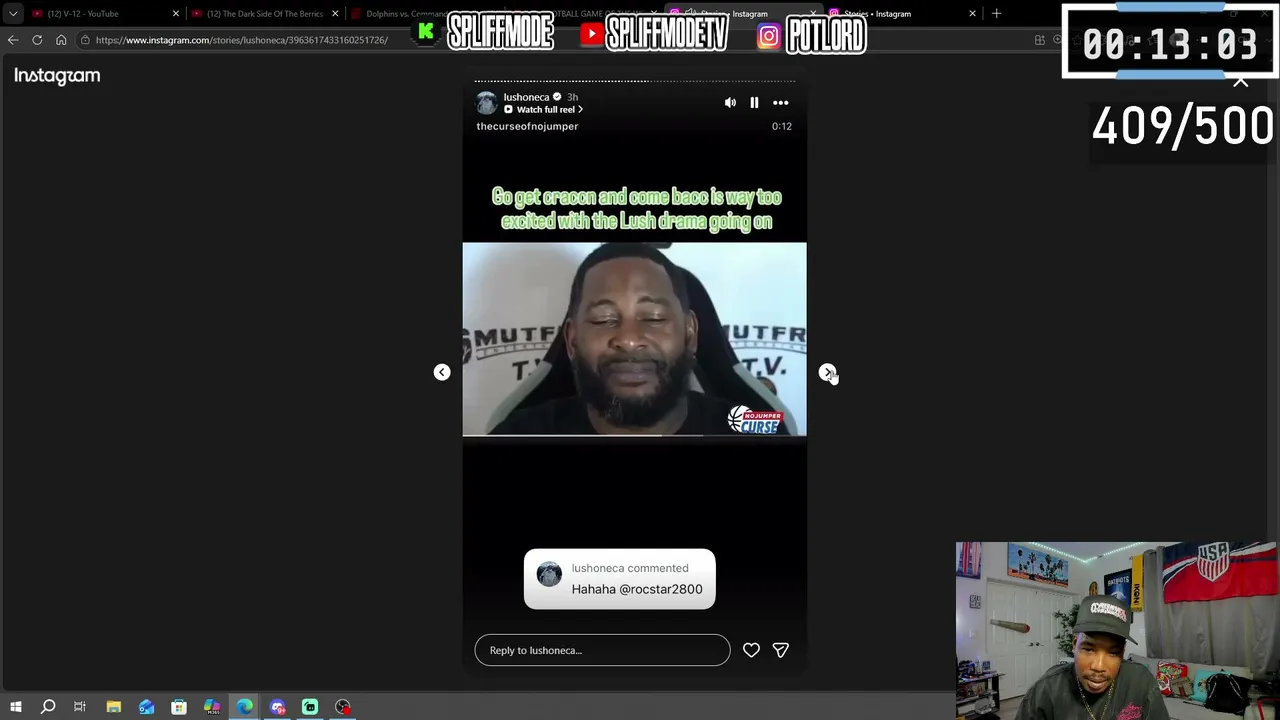This screenshot has height=720, width=1280.
Task: Share the story via the paper plane icon
Action: (781, 650)
